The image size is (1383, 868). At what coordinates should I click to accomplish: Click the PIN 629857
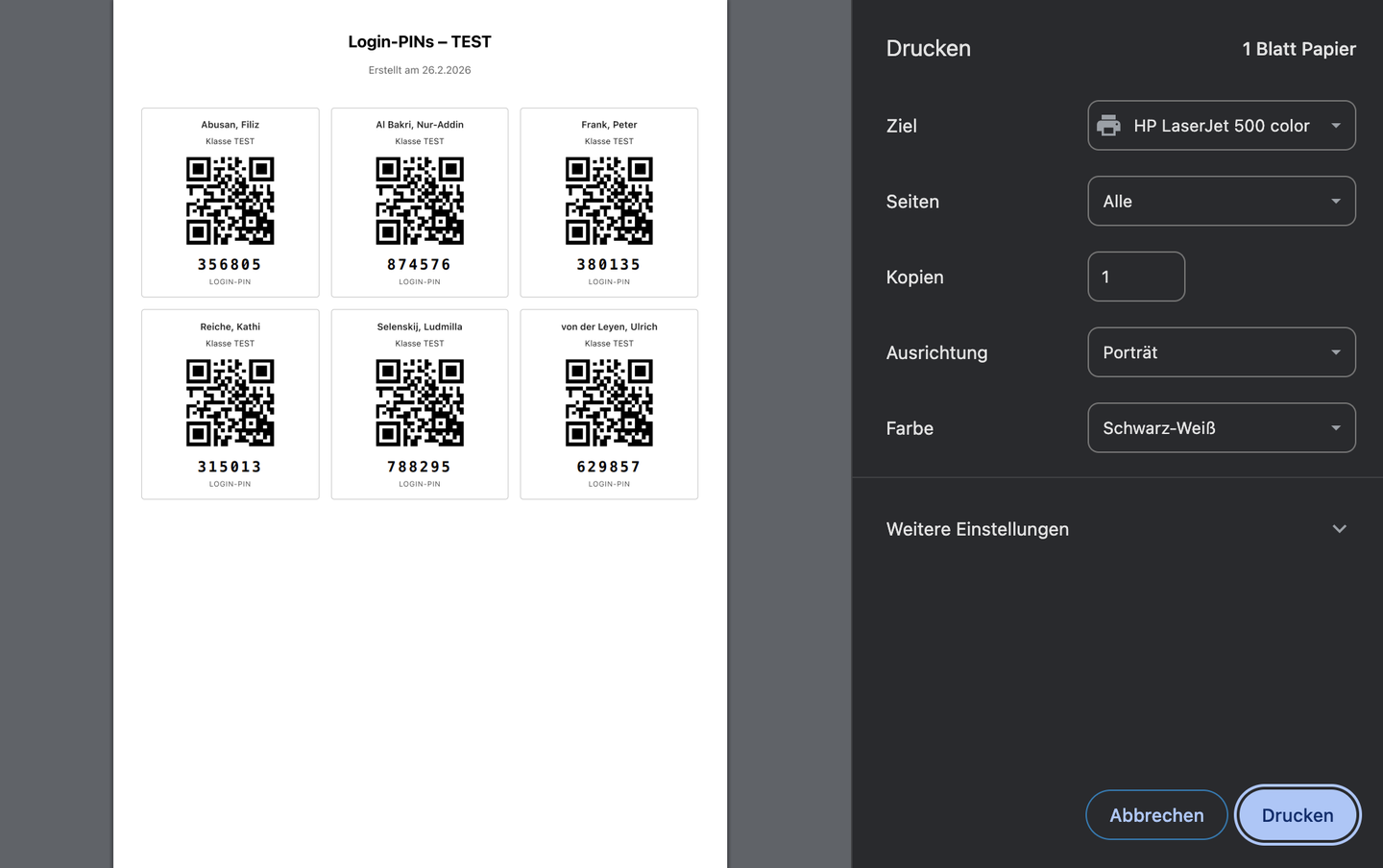(609, 467)
